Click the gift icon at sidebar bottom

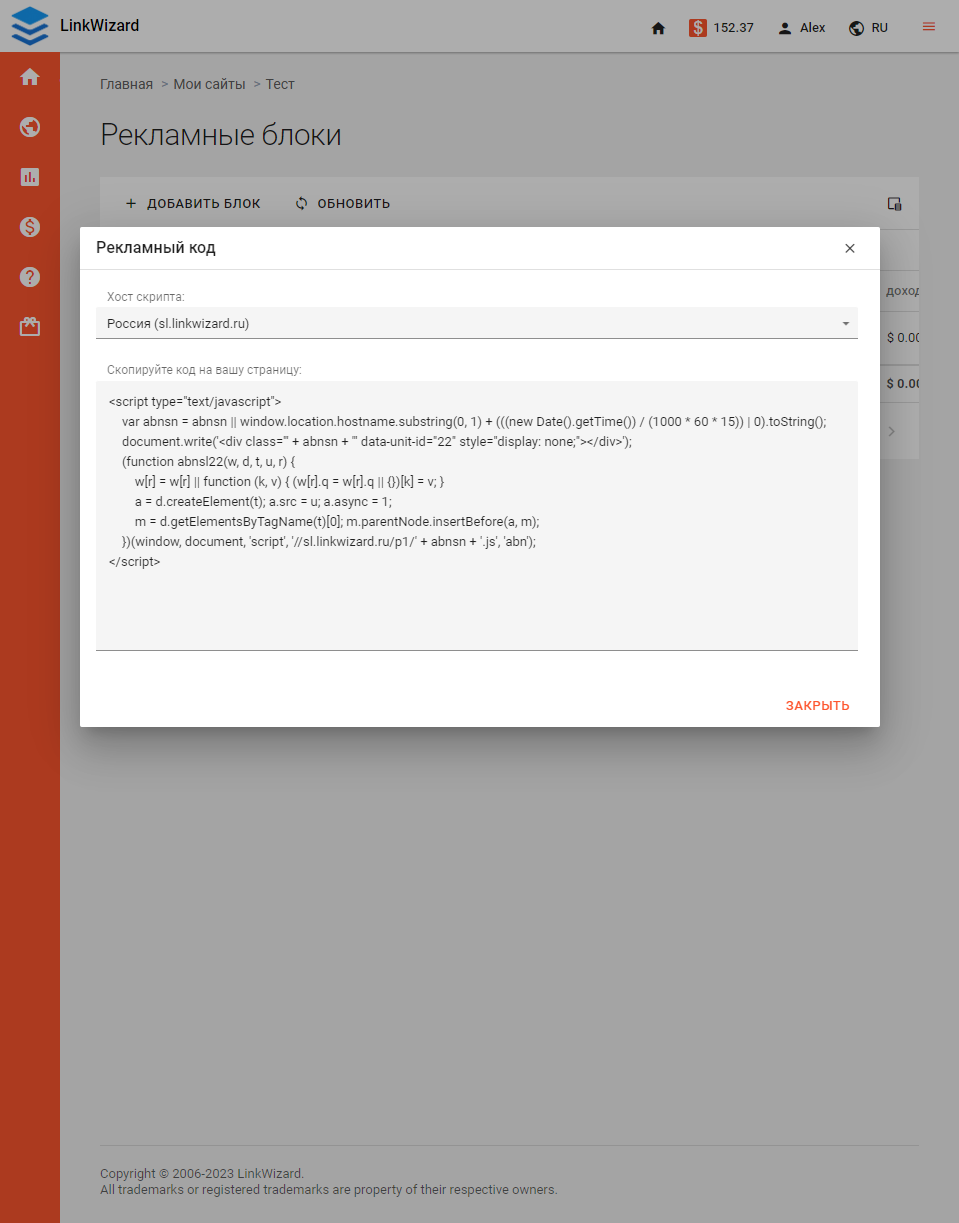tap(30, 326)
